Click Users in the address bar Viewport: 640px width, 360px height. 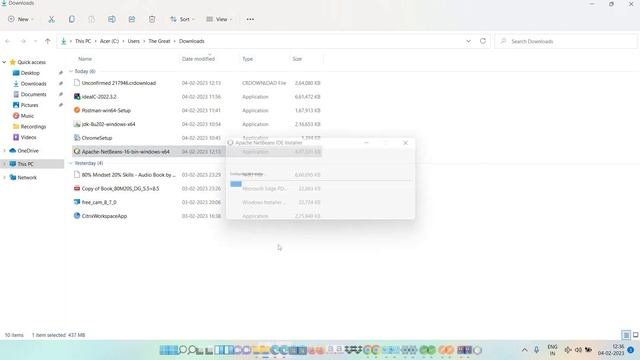[x=133, y=41]
